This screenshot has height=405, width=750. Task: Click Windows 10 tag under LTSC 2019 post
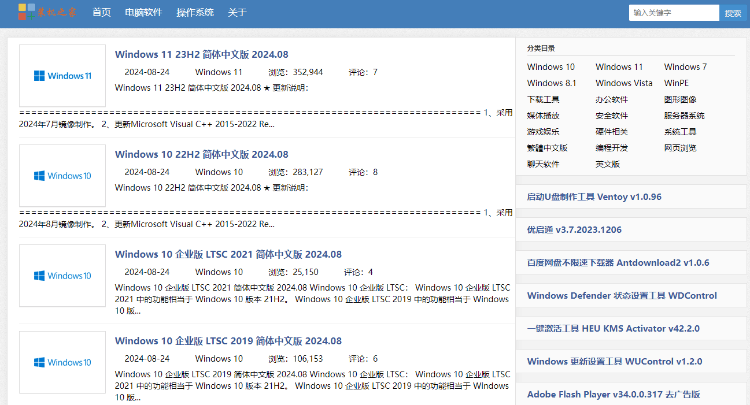(219, 359)
